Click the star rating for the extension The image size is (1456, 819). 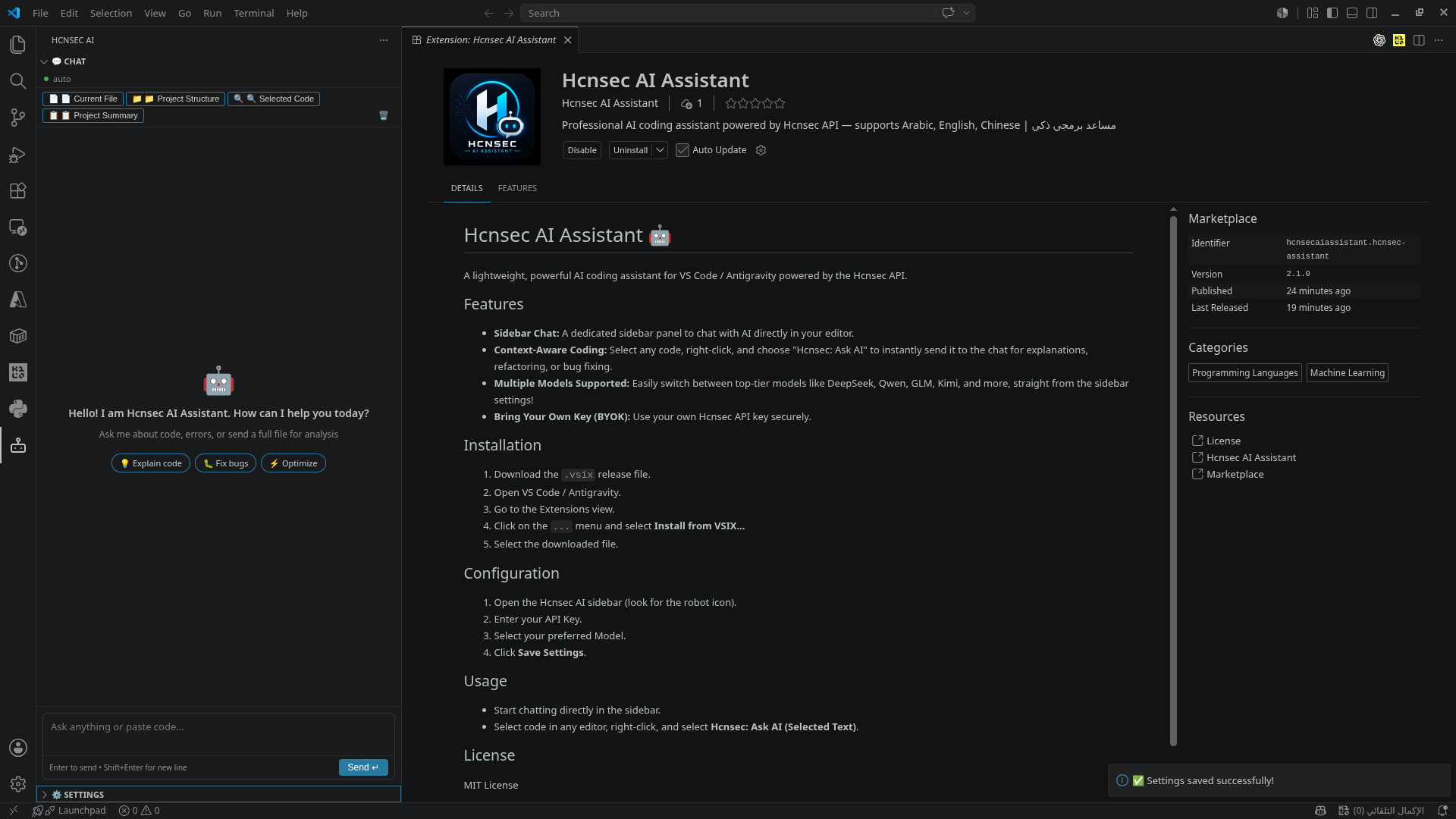tap(755, 103)
